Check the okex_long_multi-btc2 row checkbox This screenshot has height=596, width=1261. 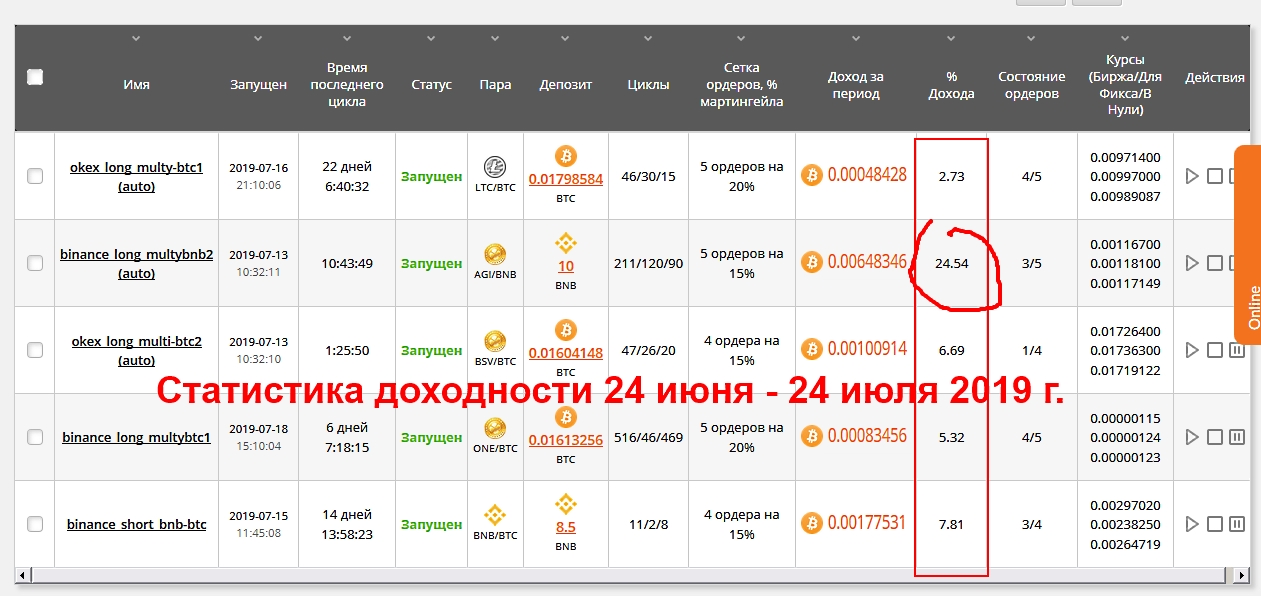point(35,350)
